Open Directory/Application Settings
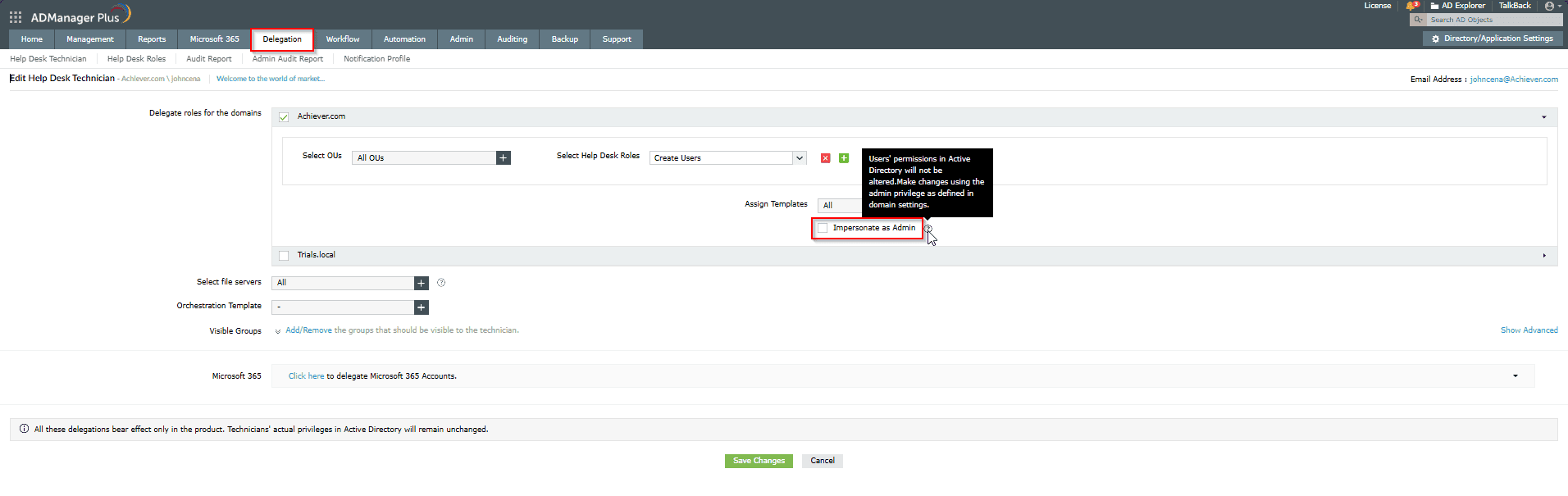 [x=1493, y=39]
